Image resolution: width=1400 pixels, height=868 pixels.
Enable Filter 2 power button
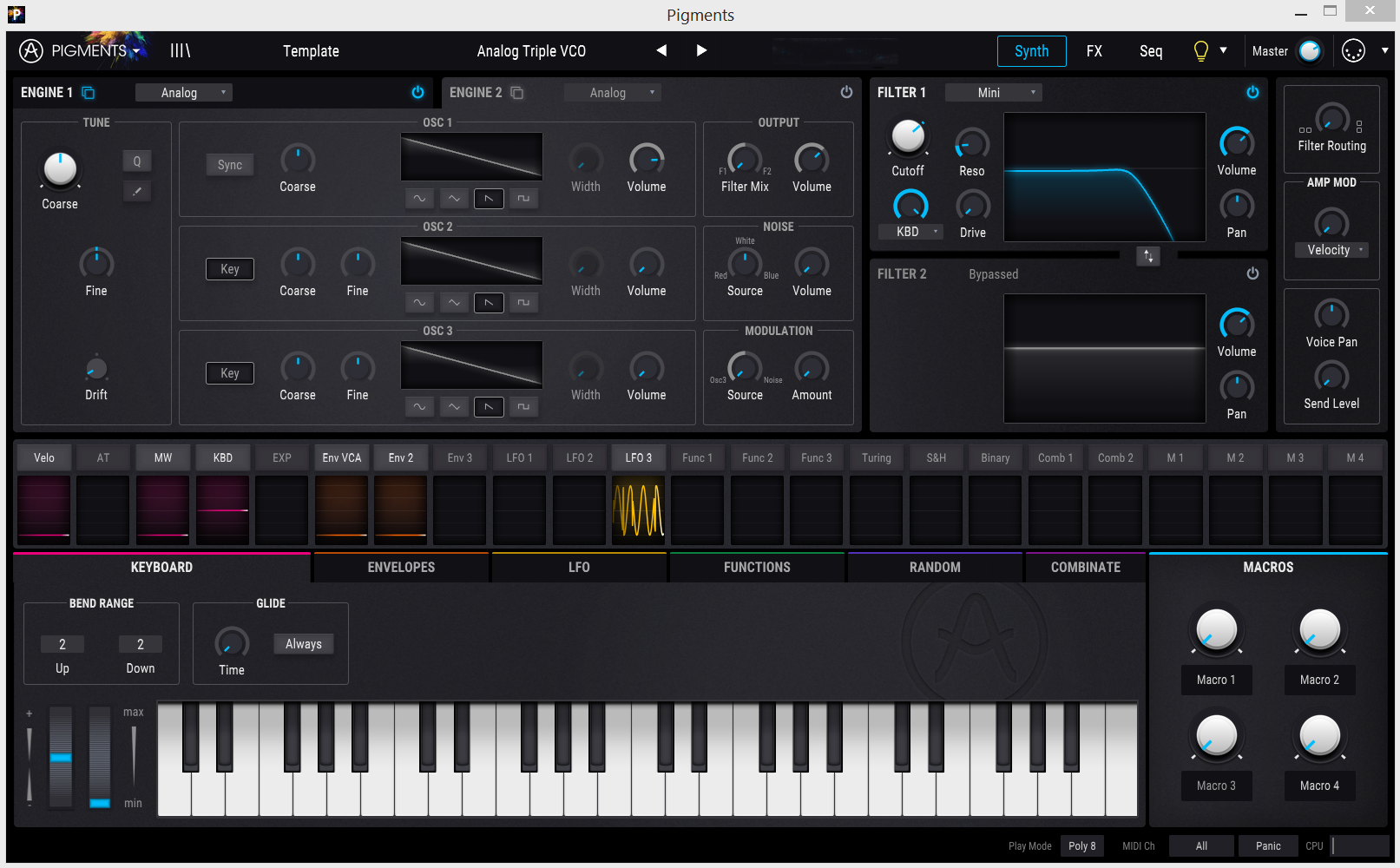[x=1252, y=273]
